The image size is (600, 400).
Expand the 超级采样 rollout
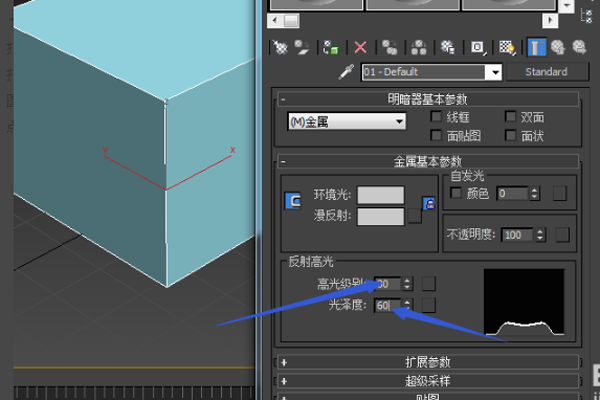point(427,381)
